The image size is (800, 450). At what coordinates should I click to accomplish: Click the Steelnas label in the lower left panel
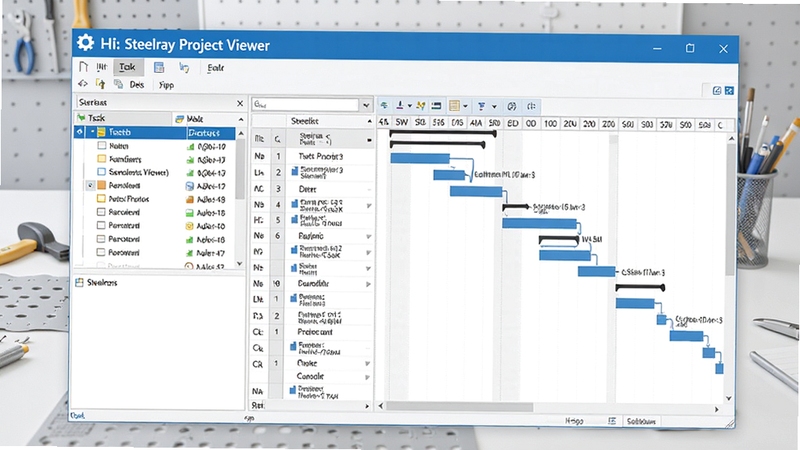[102, 282]
